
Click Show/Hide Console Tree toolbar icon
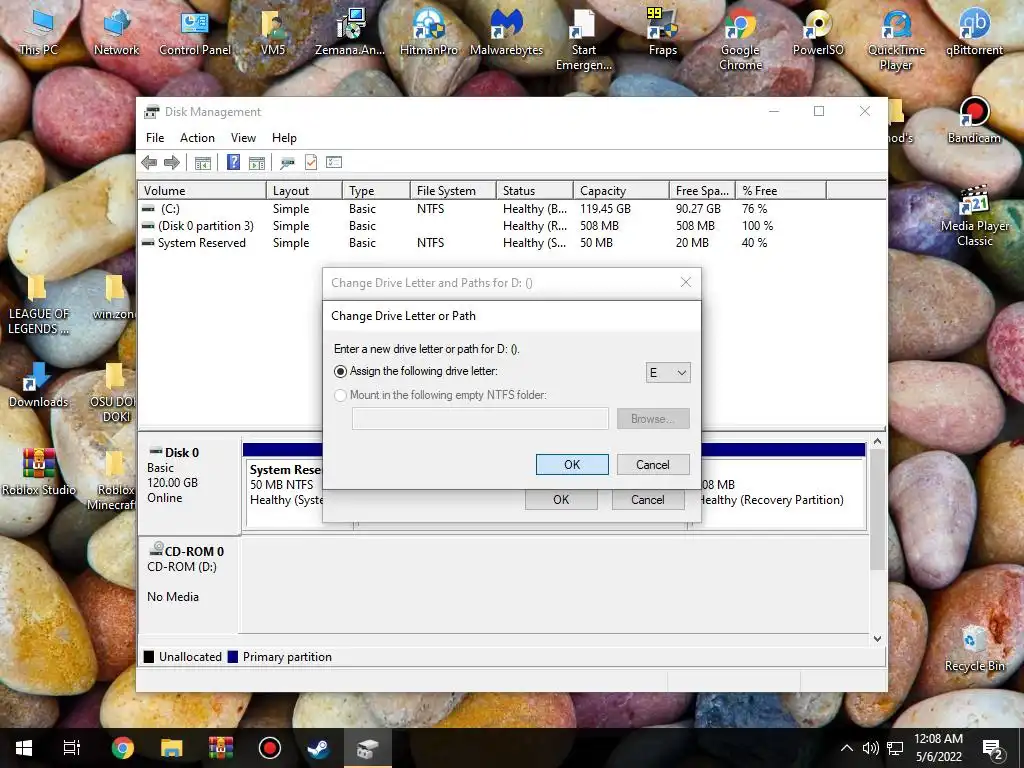click(203, 163)
